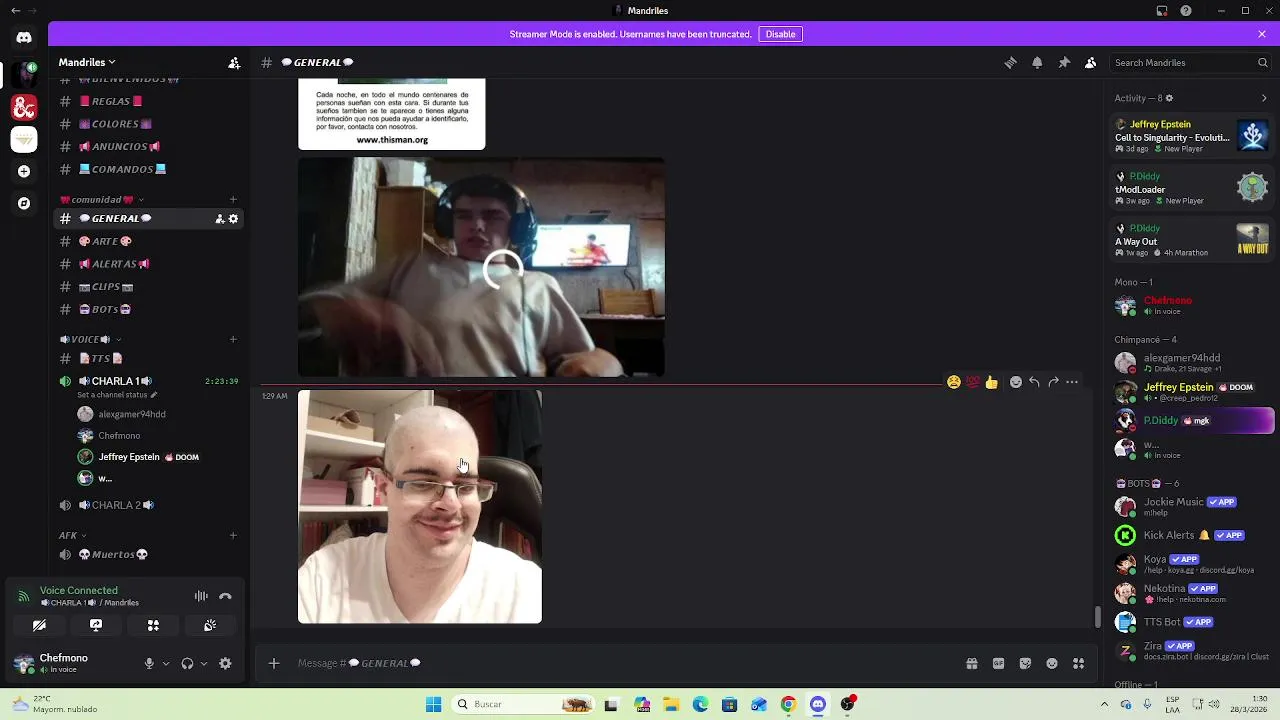
Task: Collapse the VOICE category
Action: 90,339
